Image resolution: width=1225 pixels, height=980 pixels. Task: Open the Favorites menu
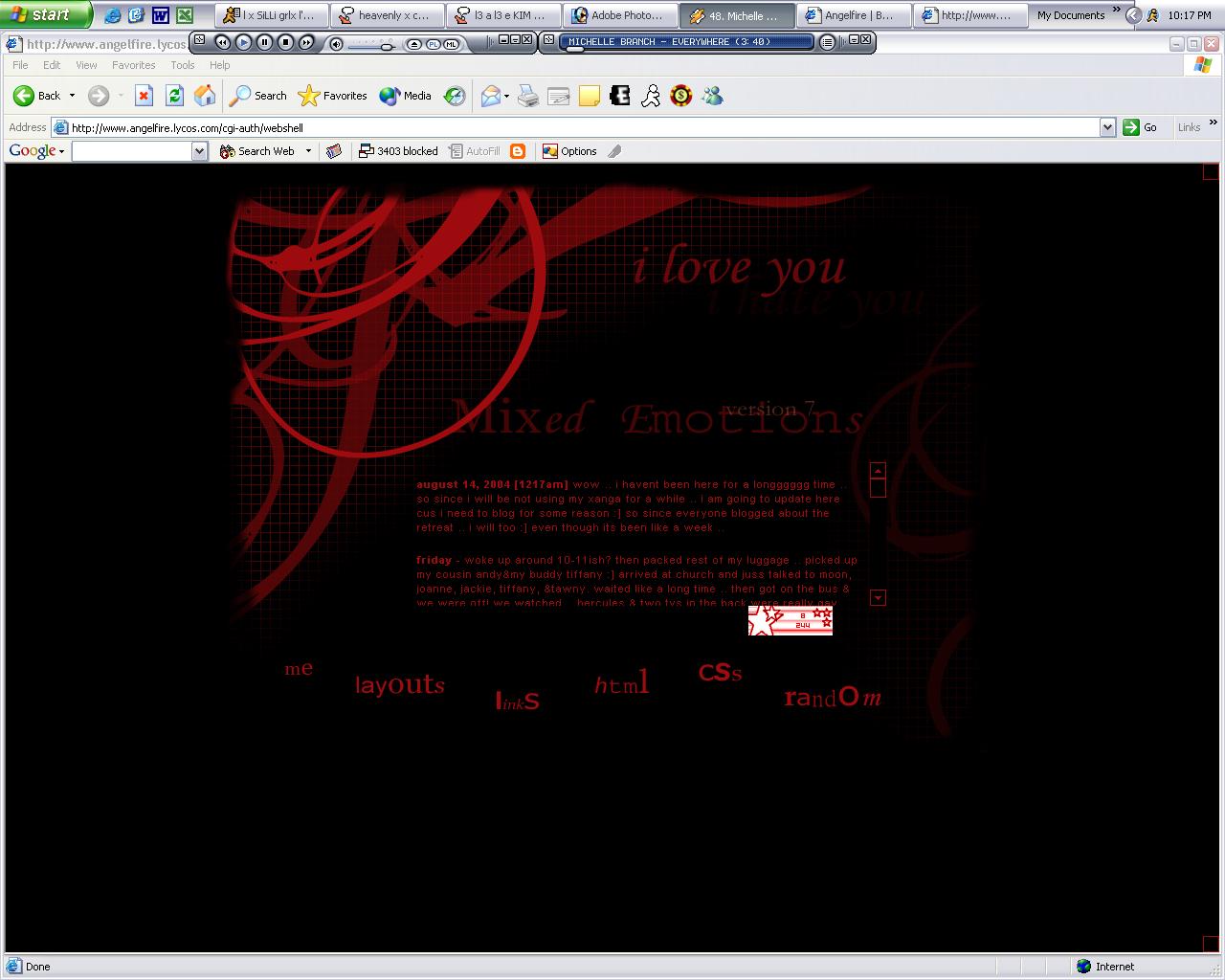pos(134,65)
